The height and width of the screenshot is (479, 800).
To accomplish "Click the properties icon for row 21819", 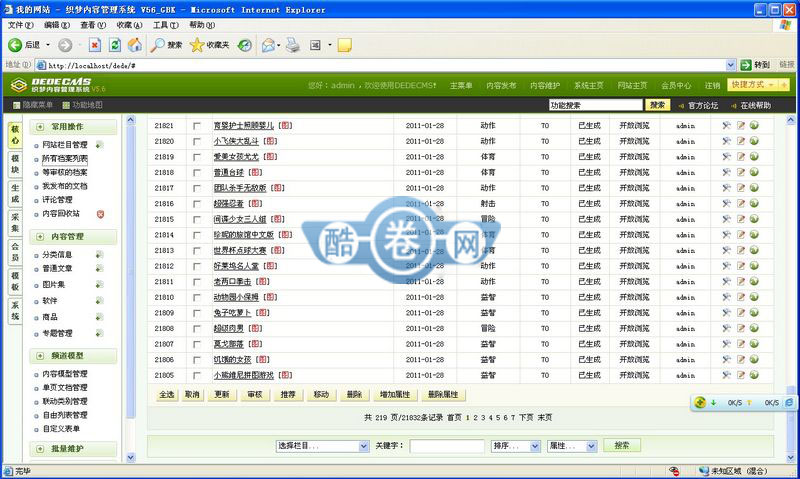I will [x=727, y=157].
